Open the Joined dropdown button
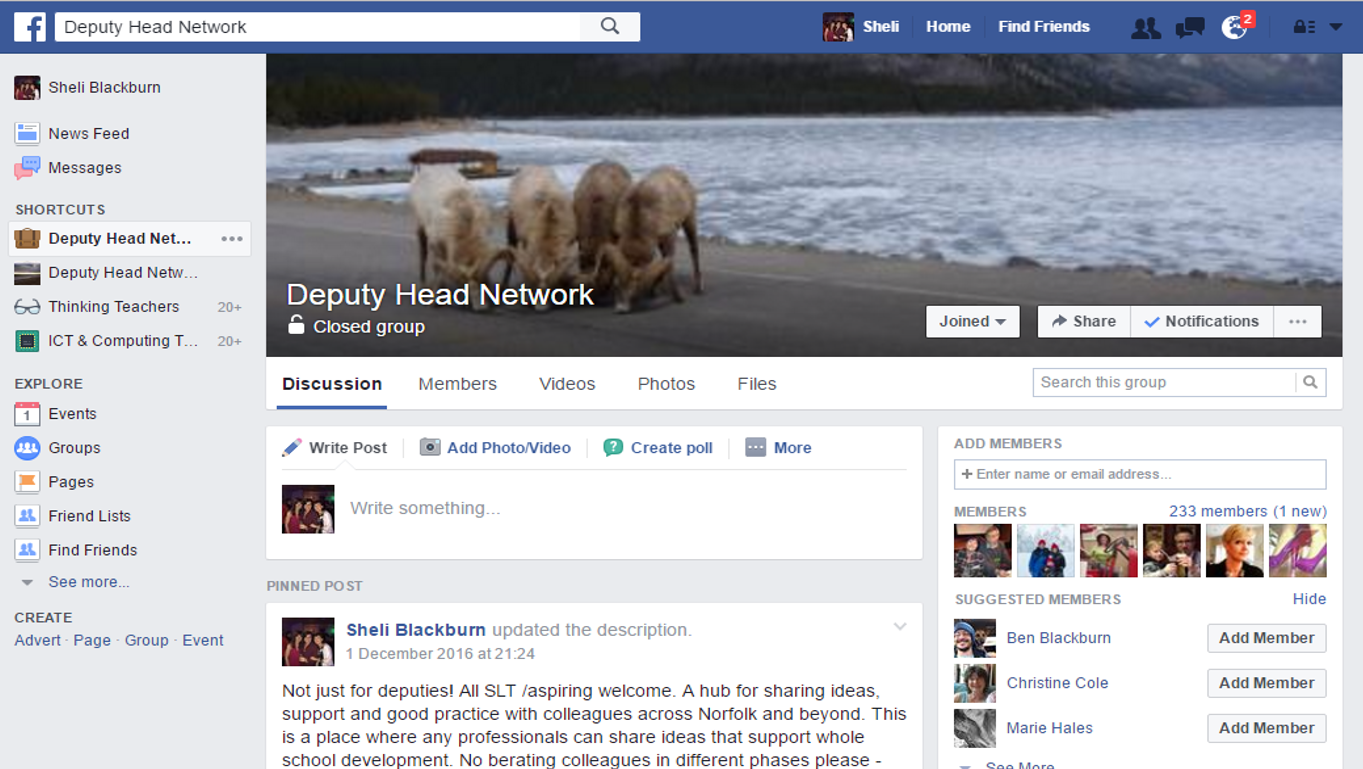Image resolution: width=1363 pixels, height=769 pixels. [972, 322]
